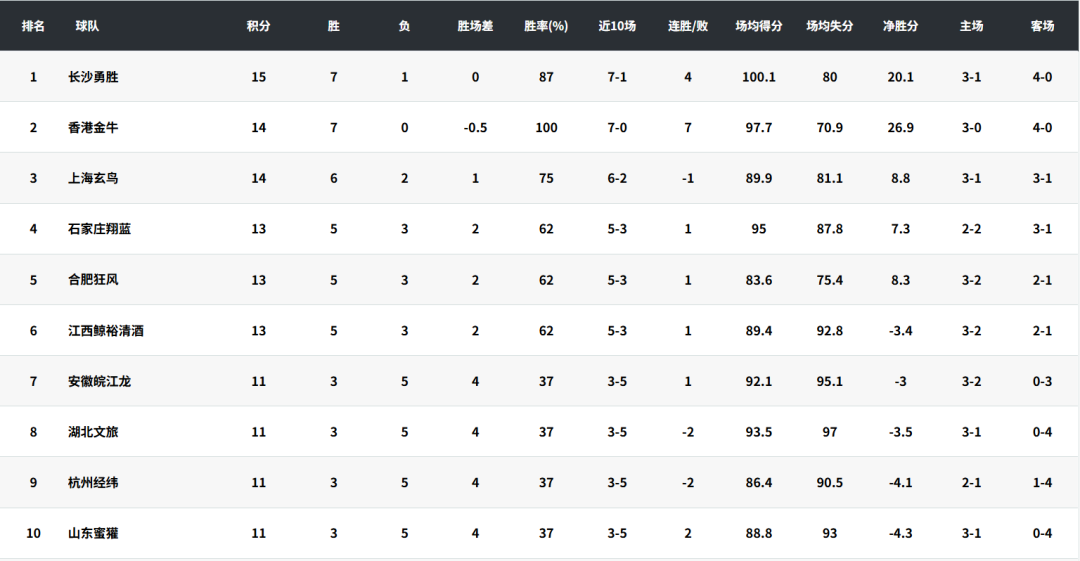Click the 客场 column header
The width and height of the screenshot is (1080, 561).
click(x=1042, y=26)
